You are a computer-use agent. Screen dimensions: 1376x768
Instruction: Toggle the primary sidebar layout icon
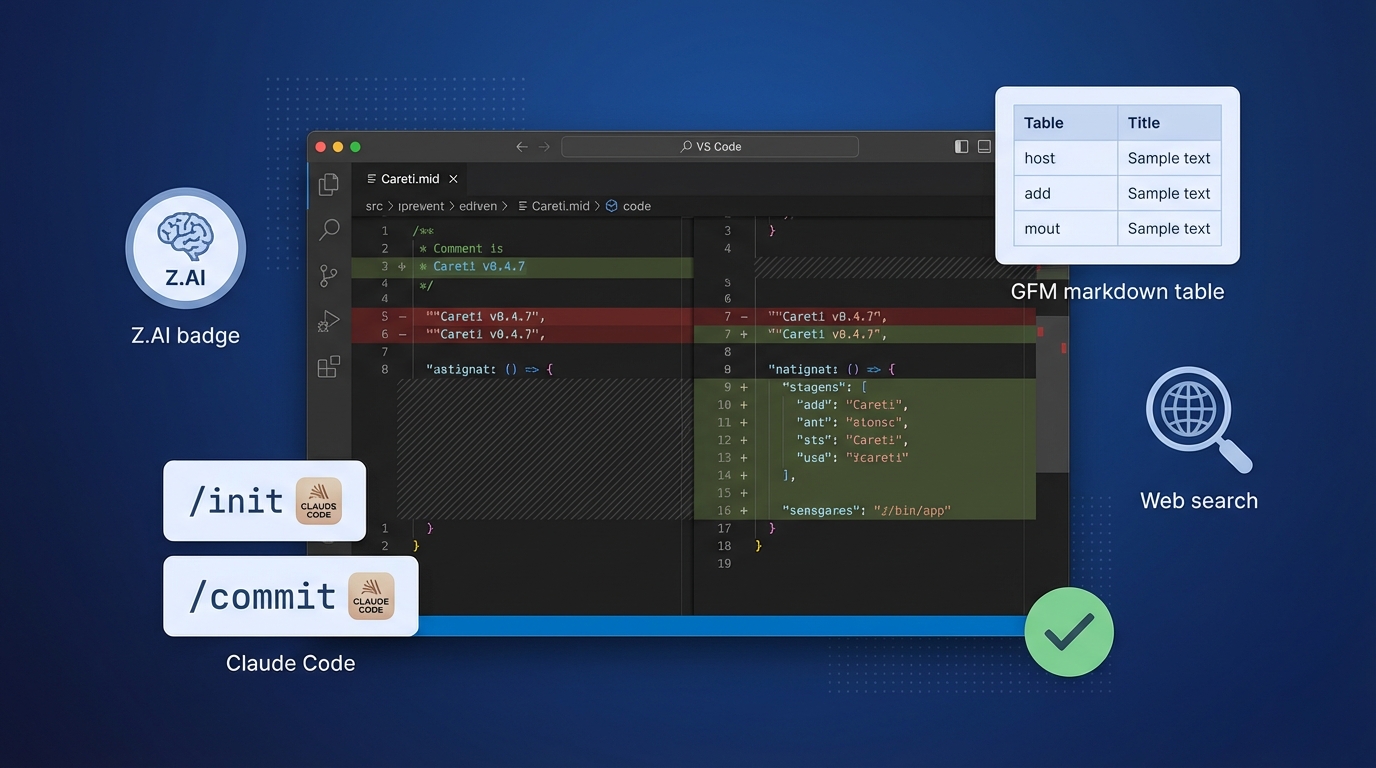961,147
